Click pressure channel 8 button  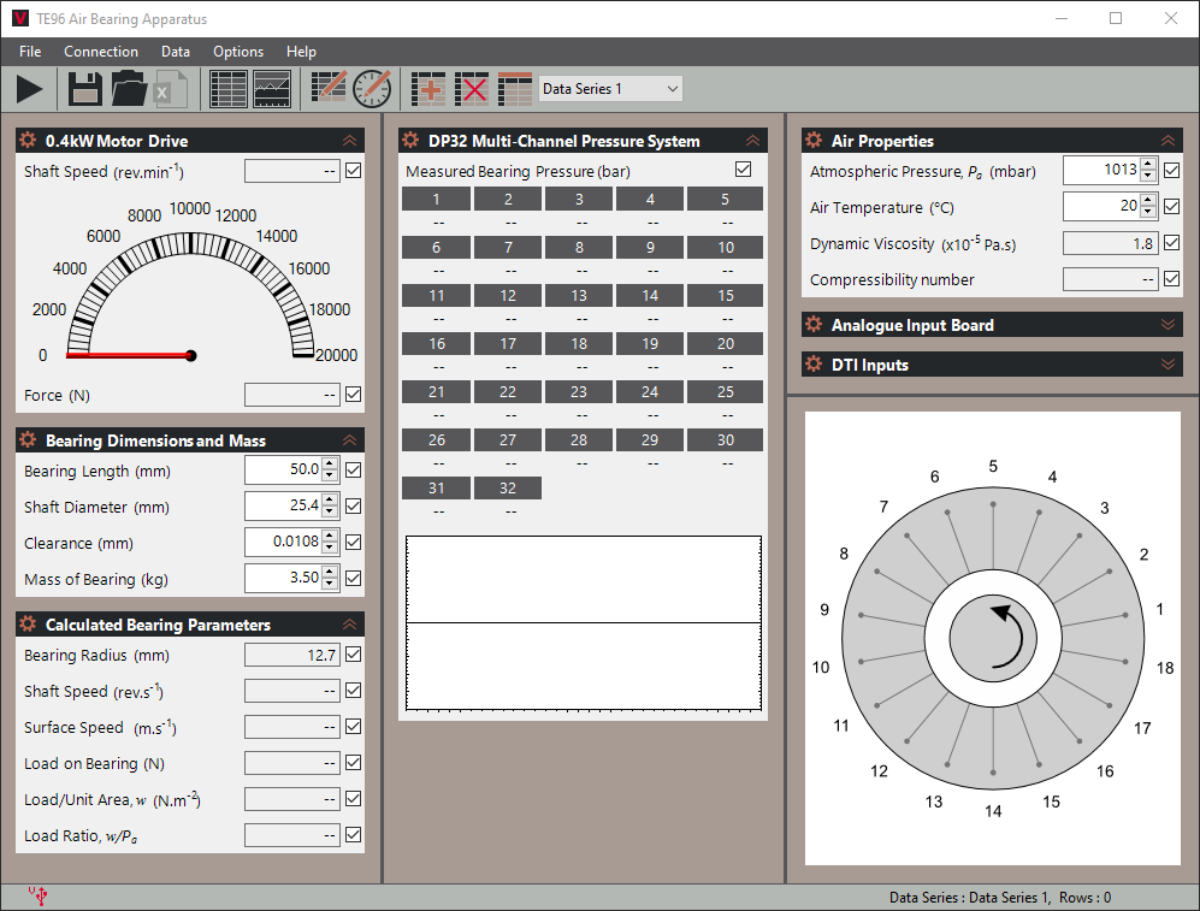point(579,247)
